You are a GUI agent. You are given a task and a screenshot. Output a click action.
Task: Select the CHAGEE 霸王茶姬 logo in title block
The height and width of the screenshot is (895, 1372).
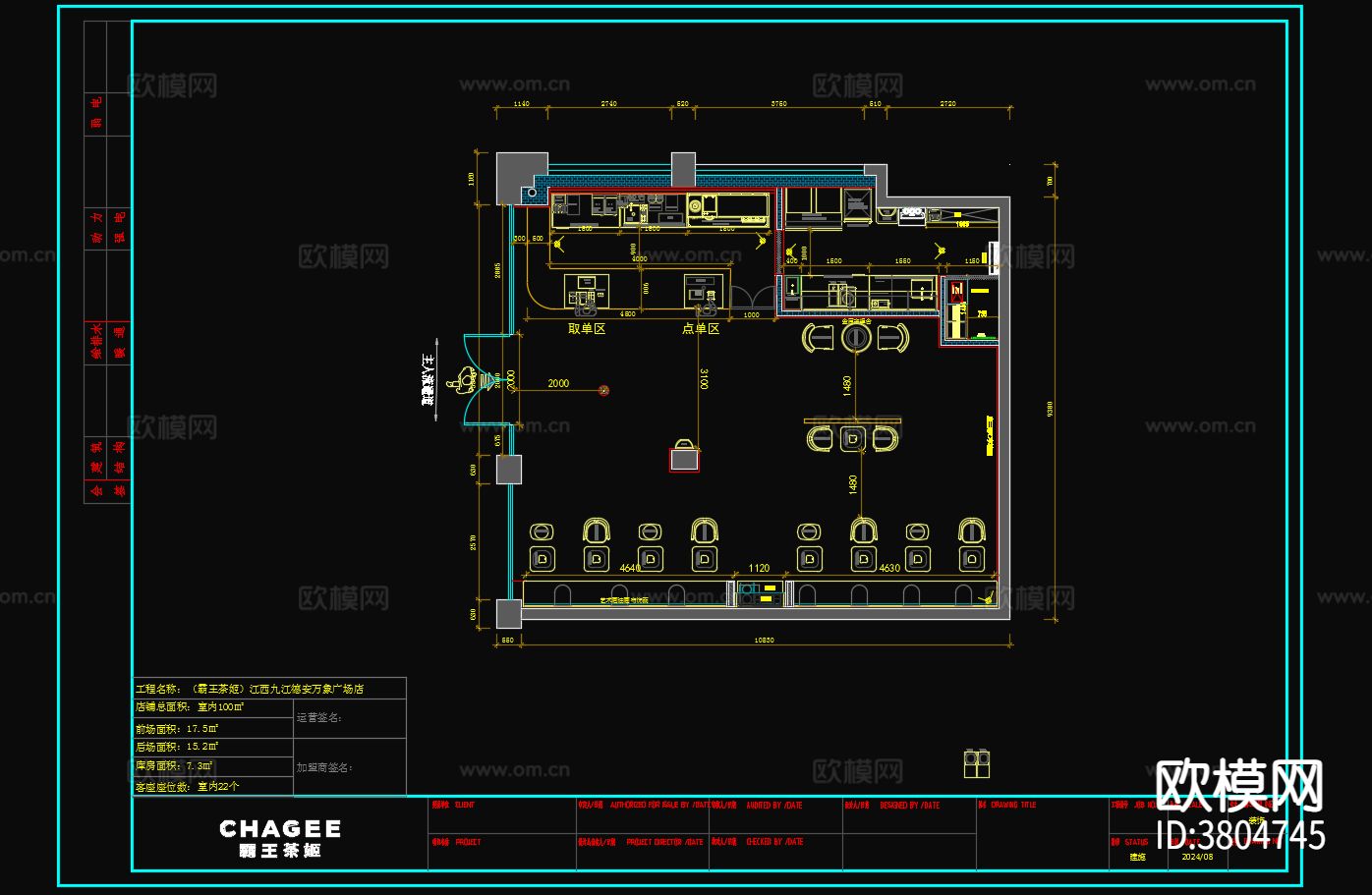(280, 839)
